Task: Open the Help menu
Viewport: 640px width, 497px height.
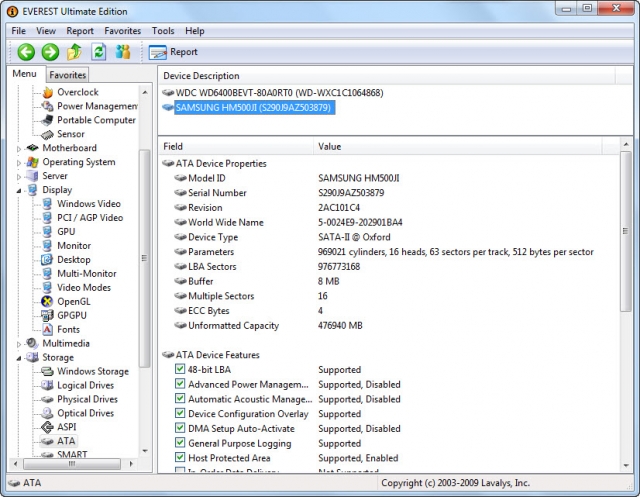Action: coord(195,31)
